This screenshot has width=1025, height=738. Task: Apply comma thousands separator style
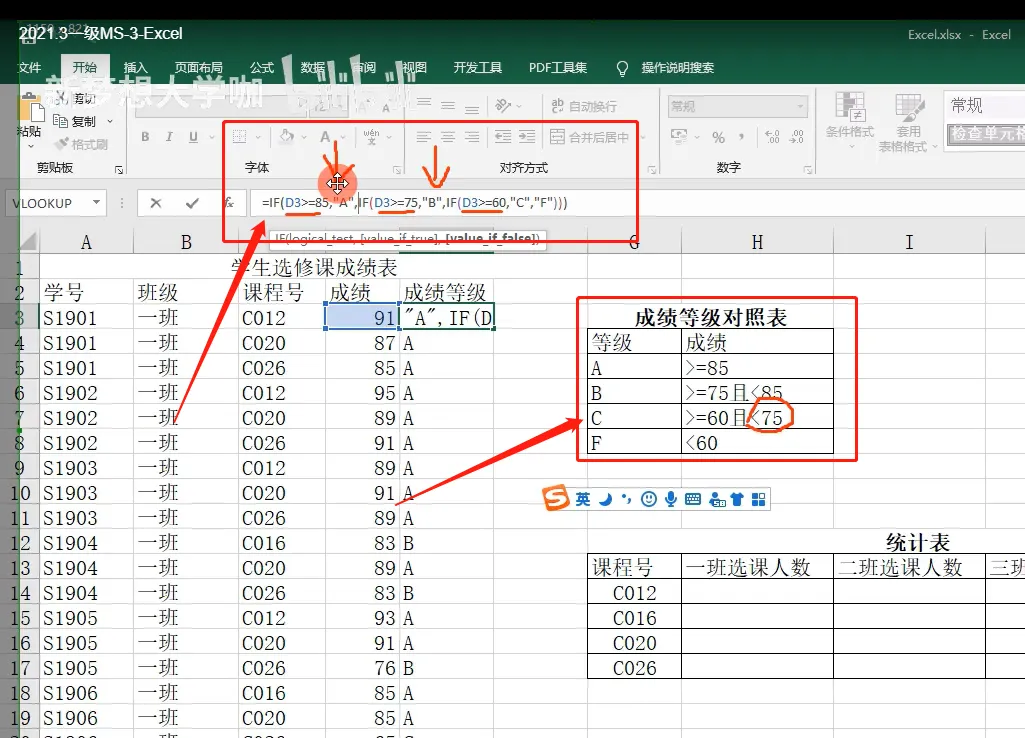(x=741, y=137)
